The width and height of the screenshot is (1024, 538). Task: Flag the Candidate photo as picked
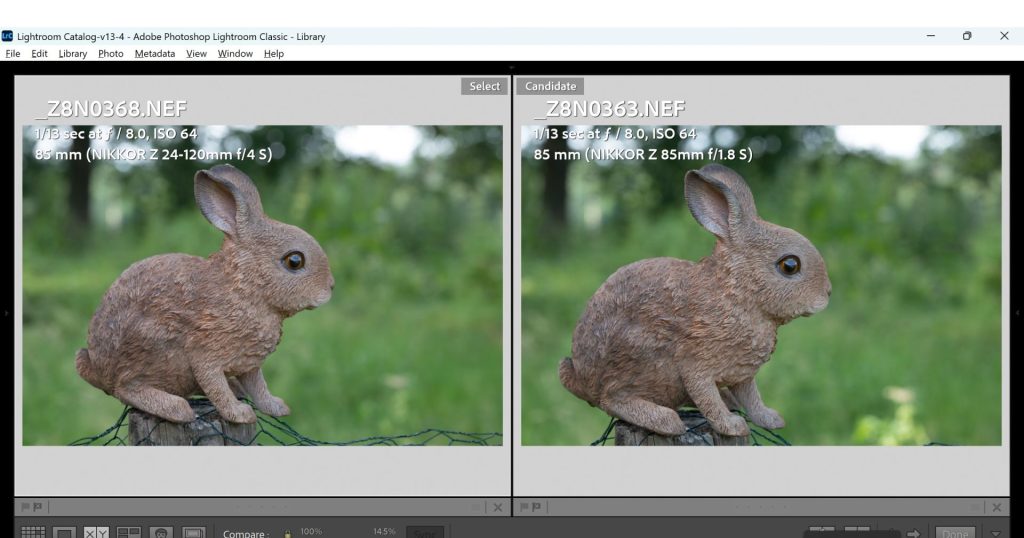[x=524, y=507]
